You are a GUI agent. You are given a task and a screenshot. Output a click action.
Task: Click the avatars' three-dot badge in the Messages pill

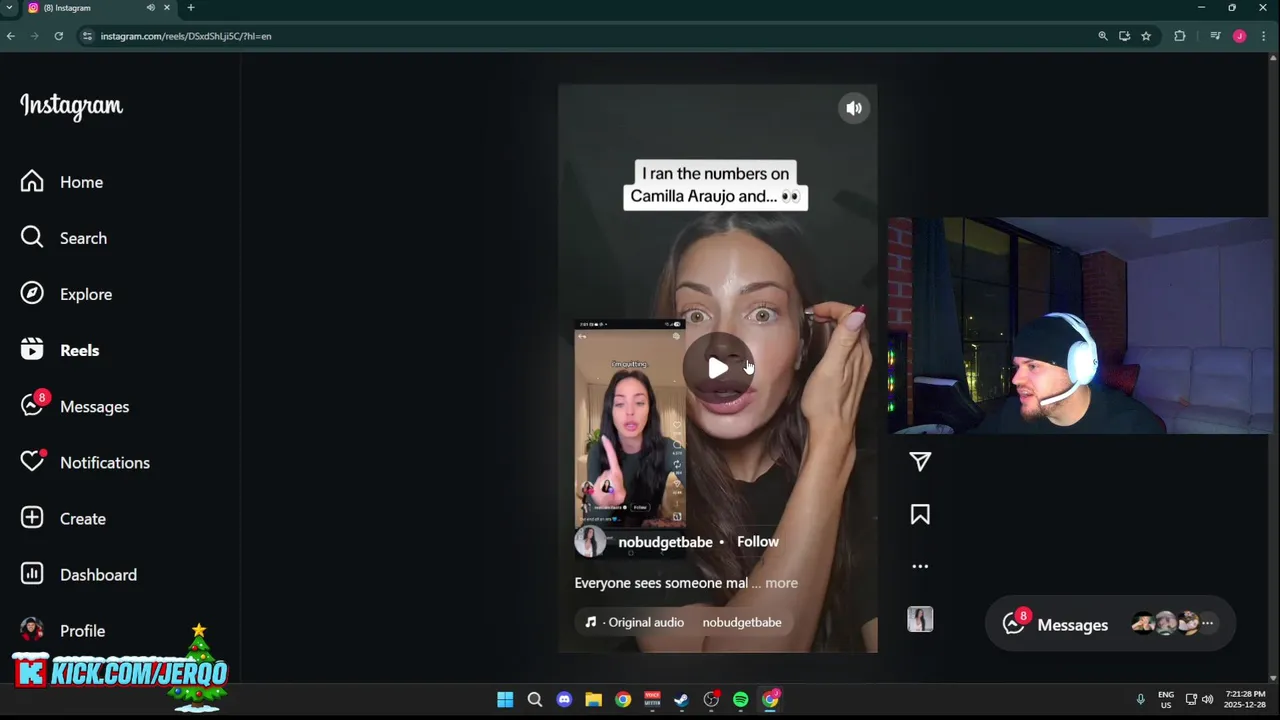(x=1207, y=623)
